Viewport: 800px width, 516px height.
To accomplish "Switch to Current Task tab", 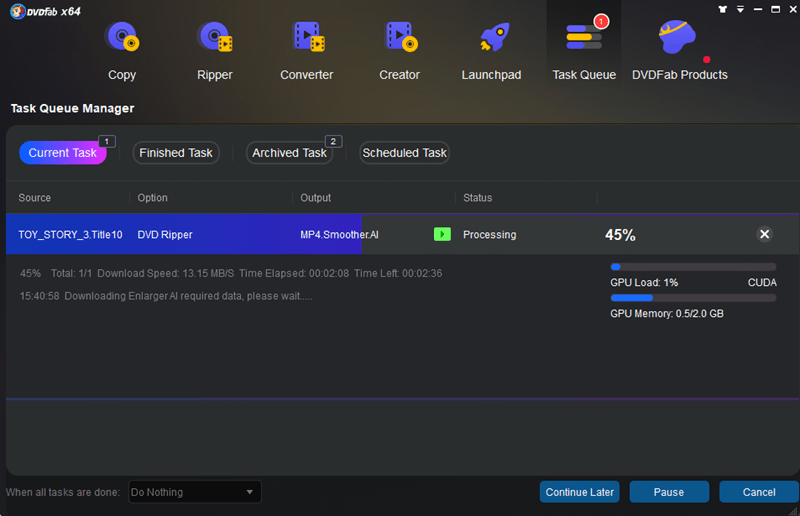I will (x=62, y=153).
